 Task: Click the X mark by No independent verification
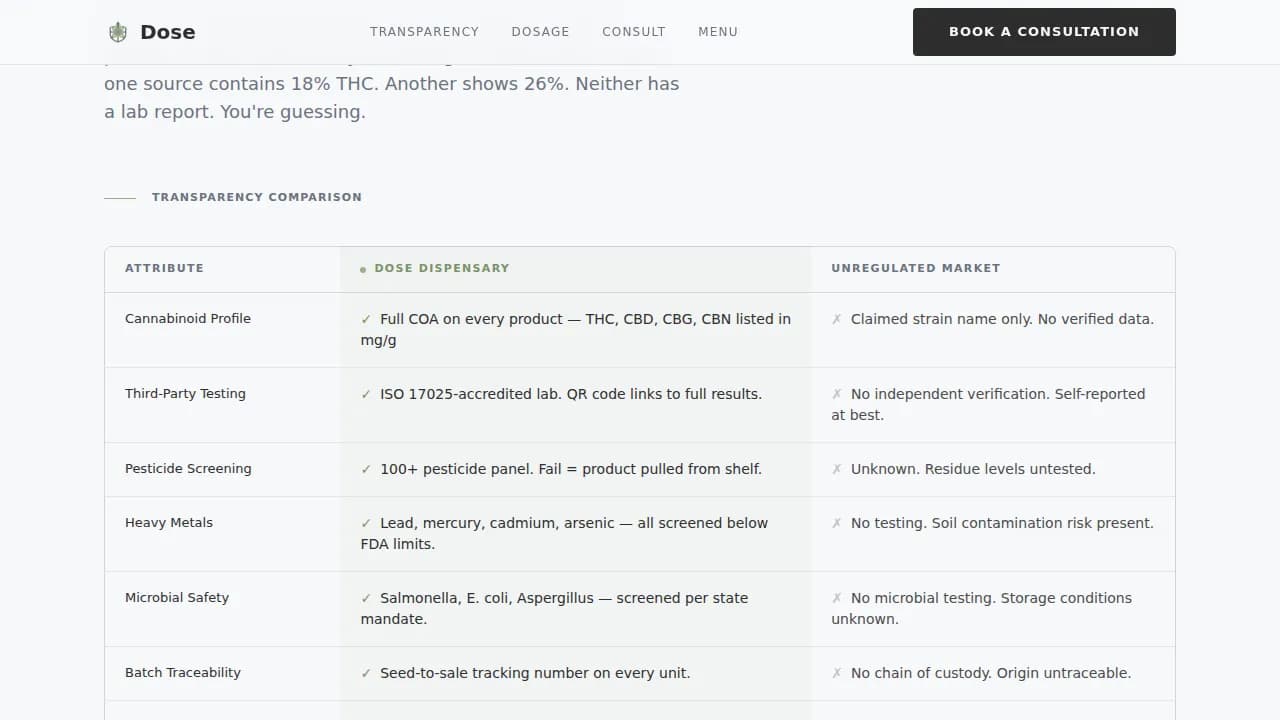837,394
